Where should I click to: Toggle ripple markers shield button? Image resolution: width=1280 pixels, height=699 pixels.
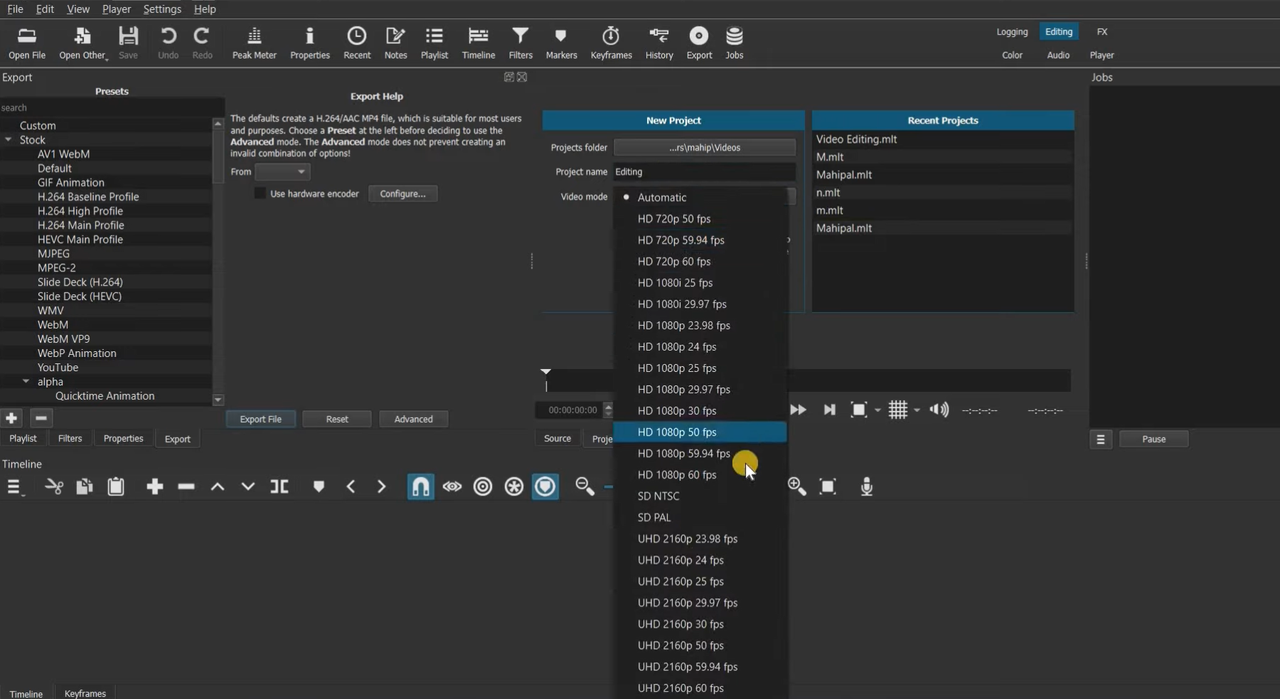(545, 486)
